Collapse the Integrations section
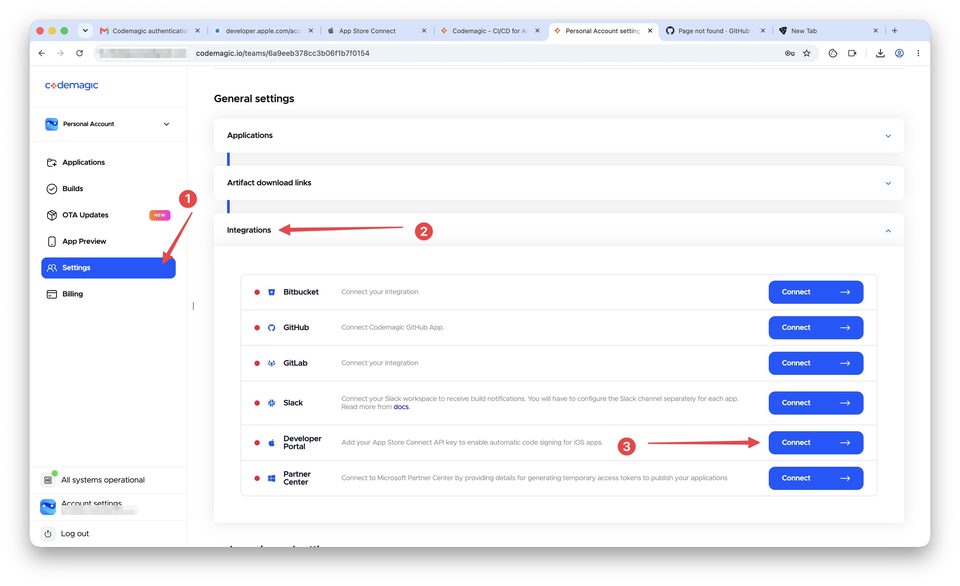 pos(558,230)
